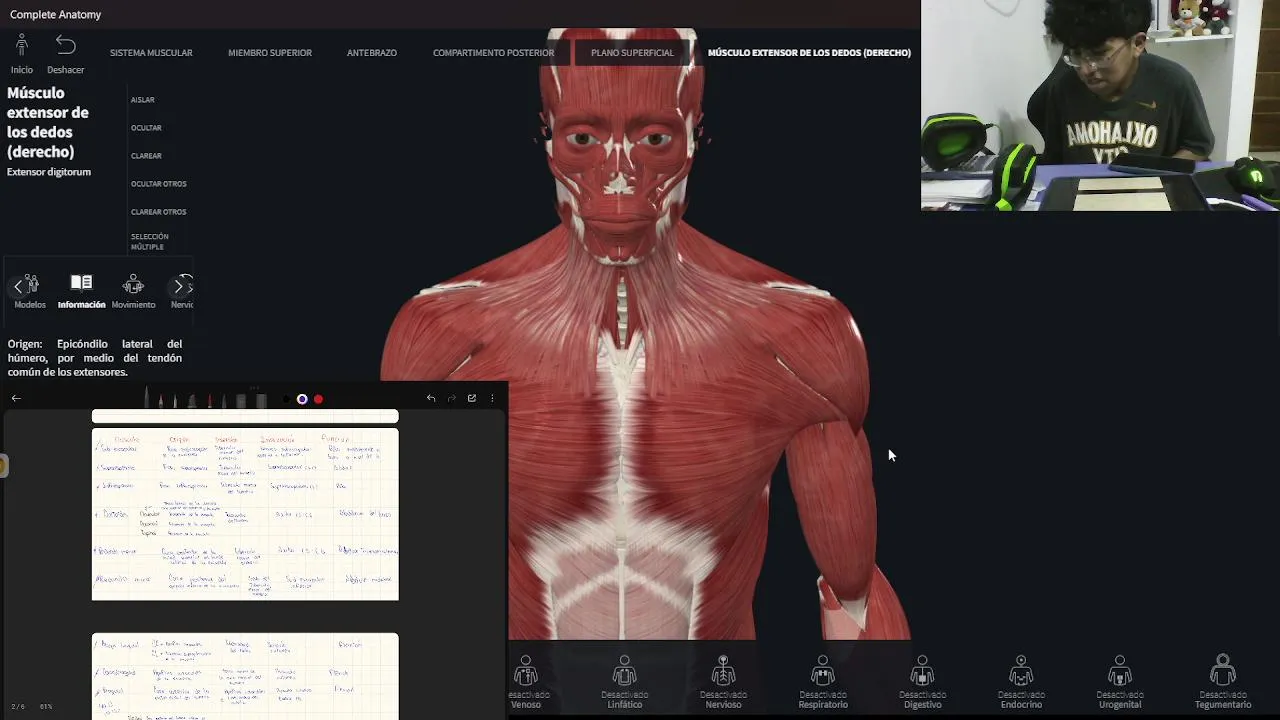Go to Inicio home icon
1280x720 pixels.
pyautogui.click(x=22, y=45)
